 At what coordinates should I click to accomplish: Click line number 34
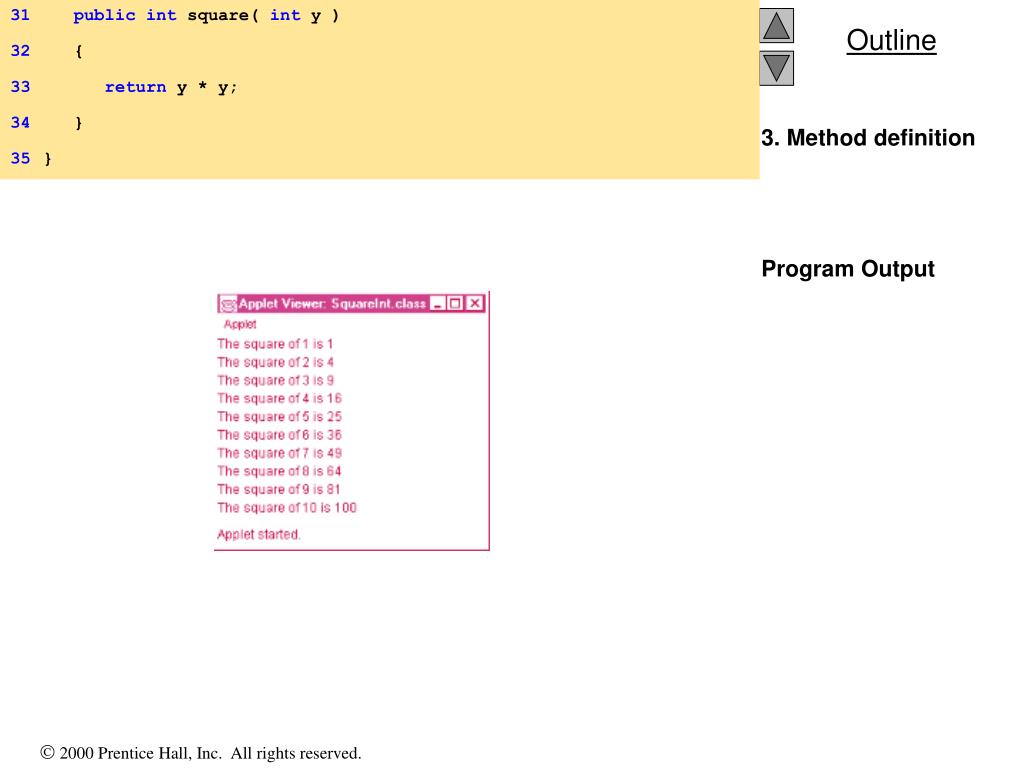coord(20,123)
